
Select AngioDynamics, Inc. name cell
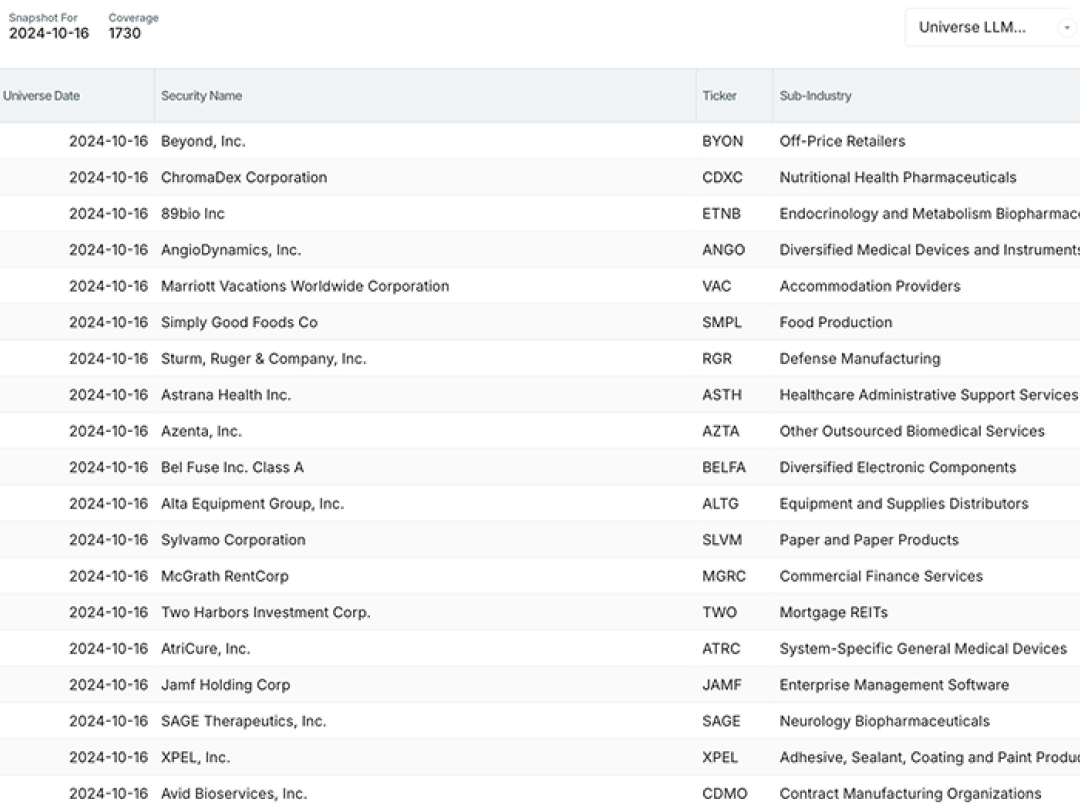(x=231, y=250)
